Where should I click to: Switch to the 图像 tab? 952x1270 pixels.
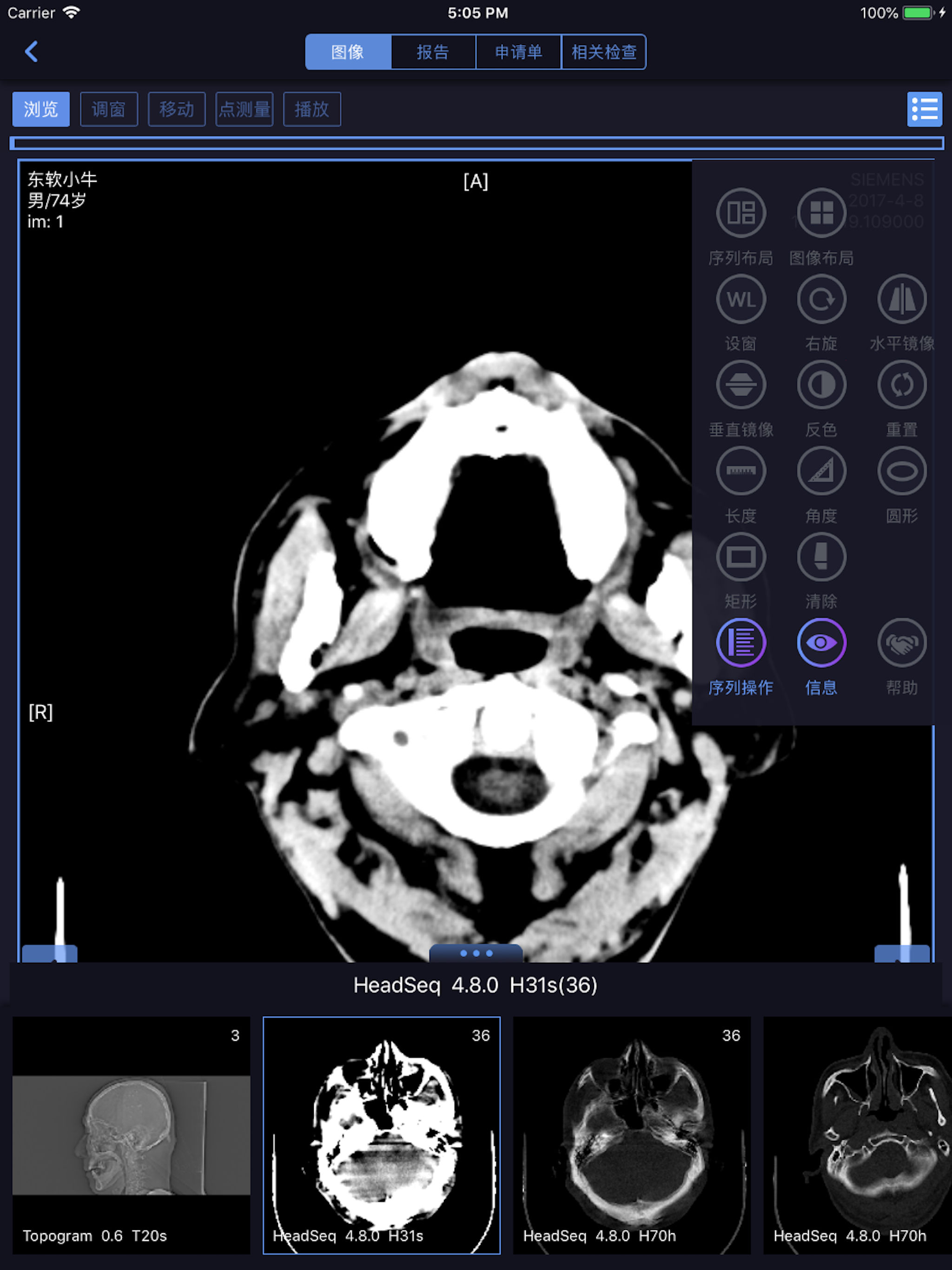(x=348, y=52)
